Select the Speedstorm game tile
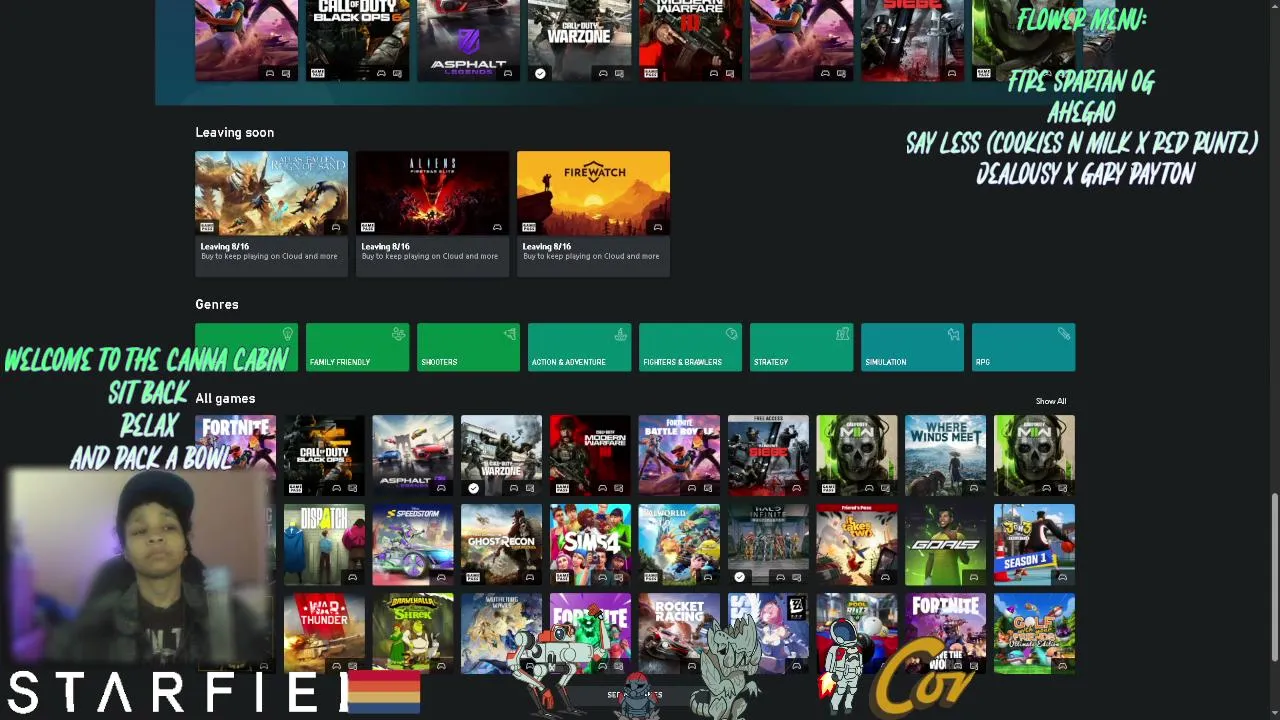This screenshot has width=1280, height=720. pyautogui.click(x=412, y=544)
